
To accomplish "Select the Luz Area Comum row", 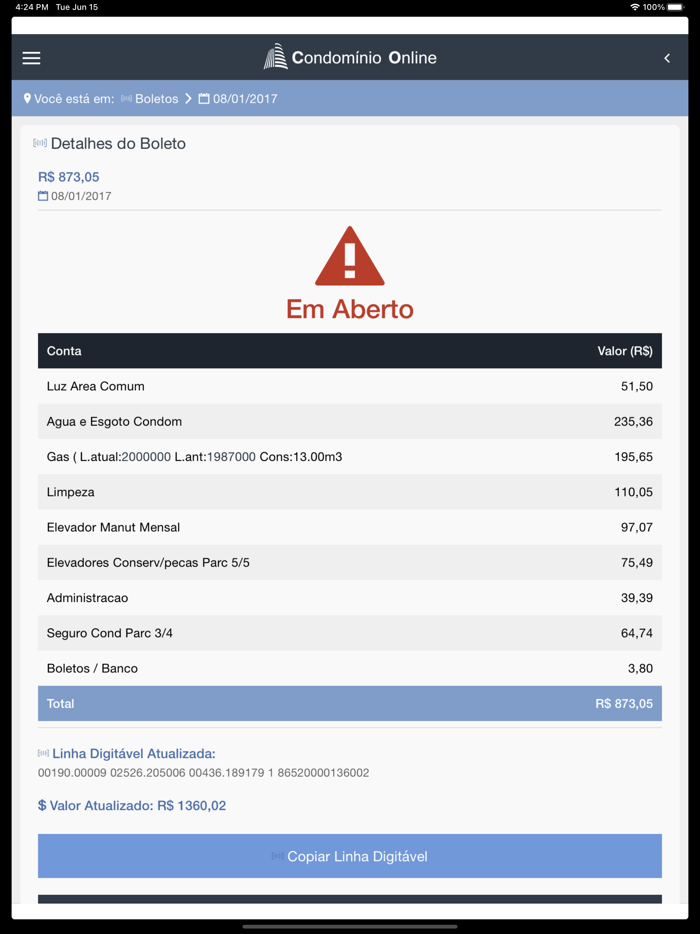I will click(x=350, y=386).
